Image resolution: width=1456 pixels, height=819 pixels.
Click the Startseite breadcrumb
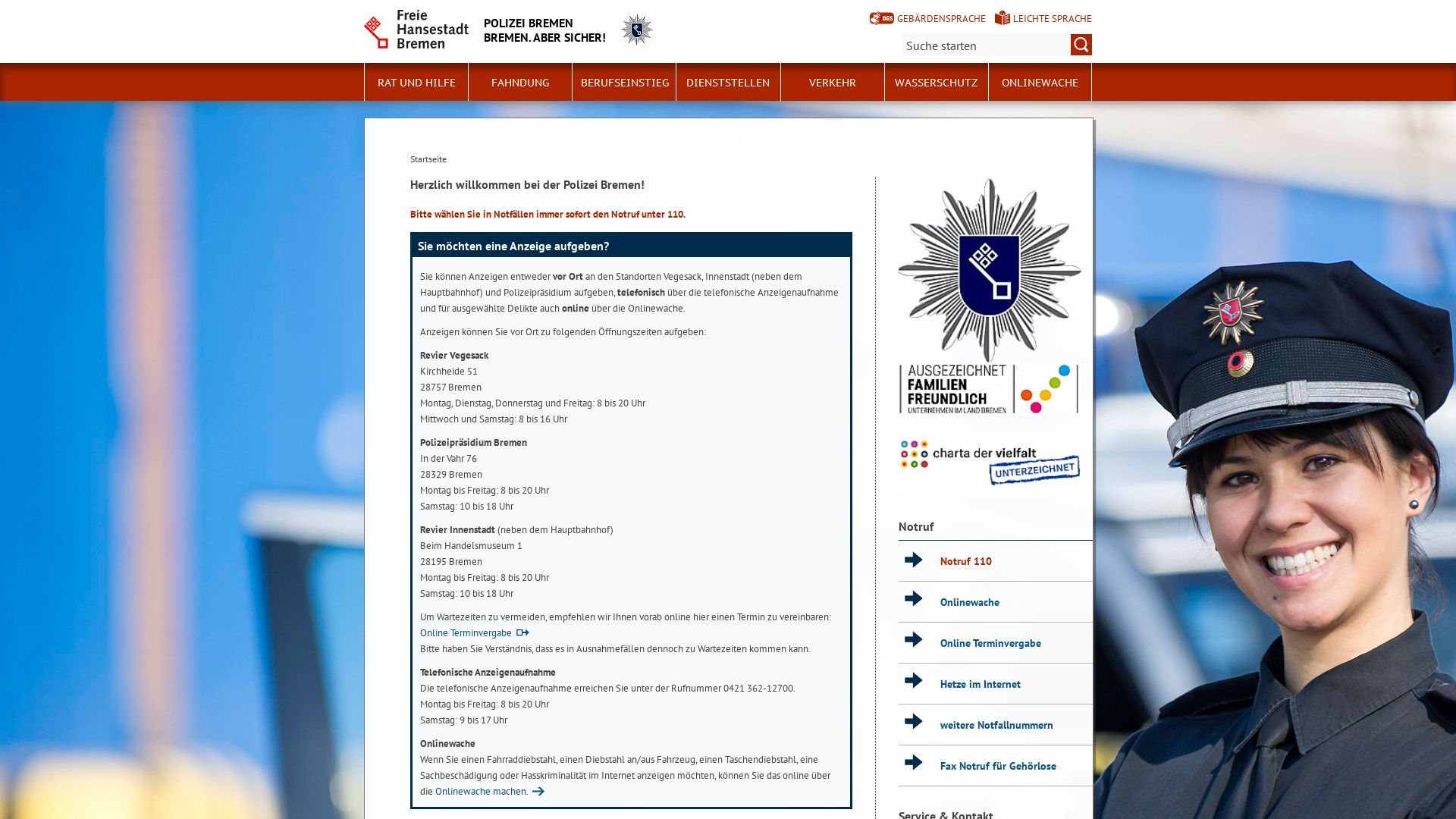pos(428,159)
